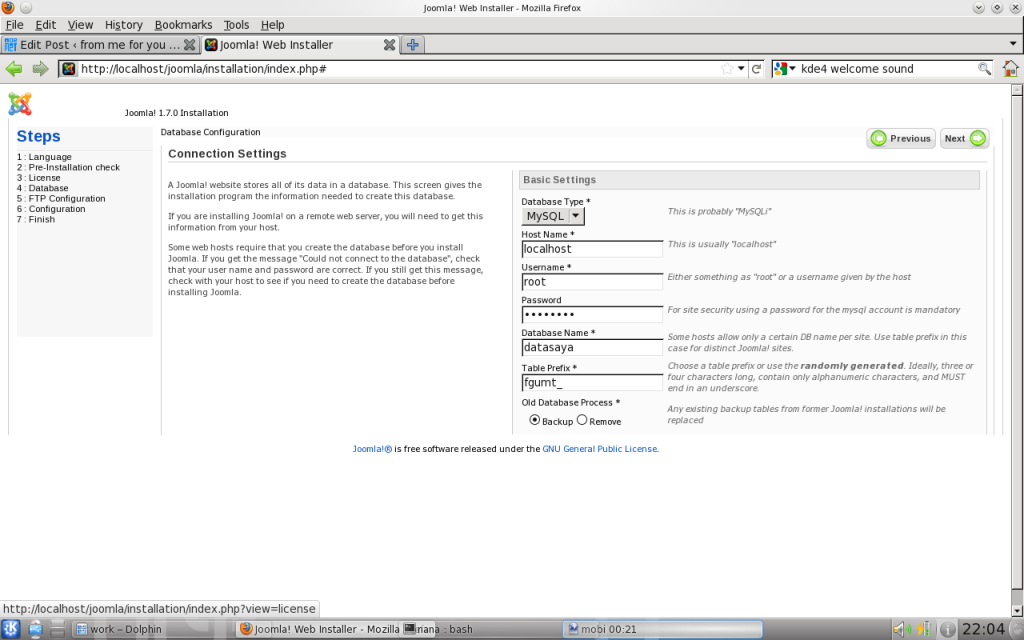Open the KDE application launcher
Viewport: 1024px width, 640px height.
pyautogui.click(x=11, y=629)
